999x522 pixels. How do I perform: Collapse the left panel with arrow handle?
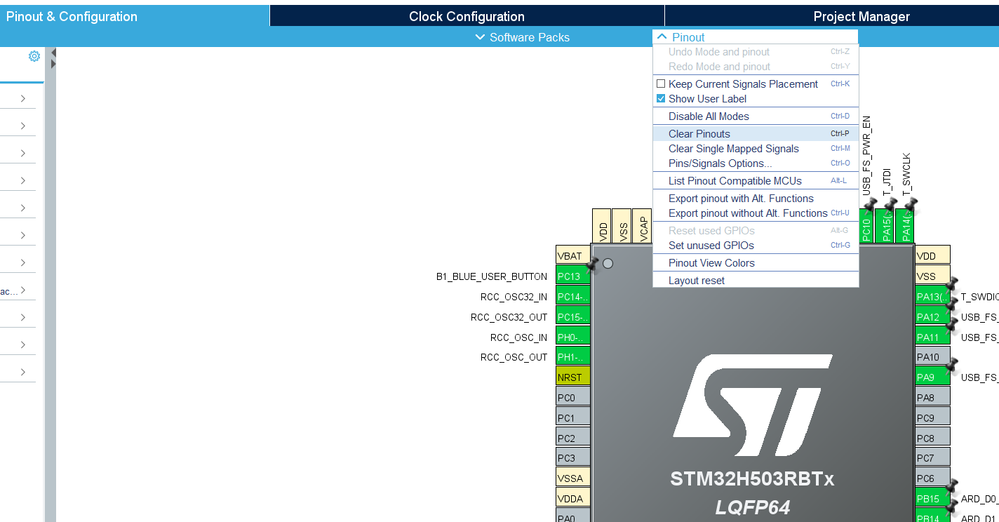[54, 53]
